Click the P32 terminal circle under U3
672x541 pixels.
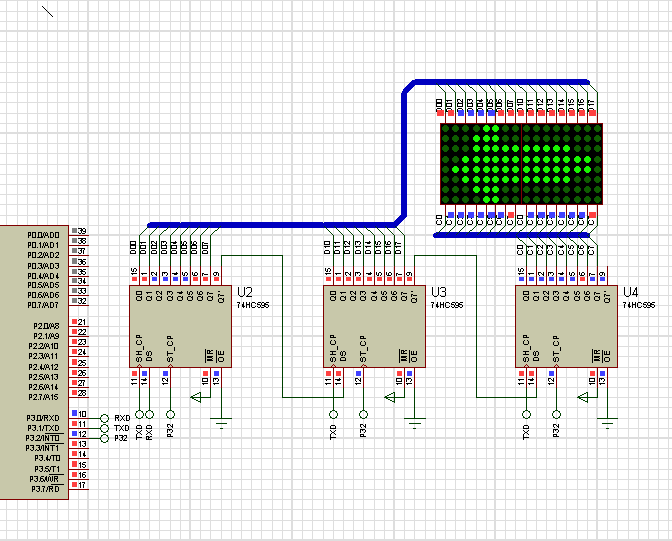363,414
